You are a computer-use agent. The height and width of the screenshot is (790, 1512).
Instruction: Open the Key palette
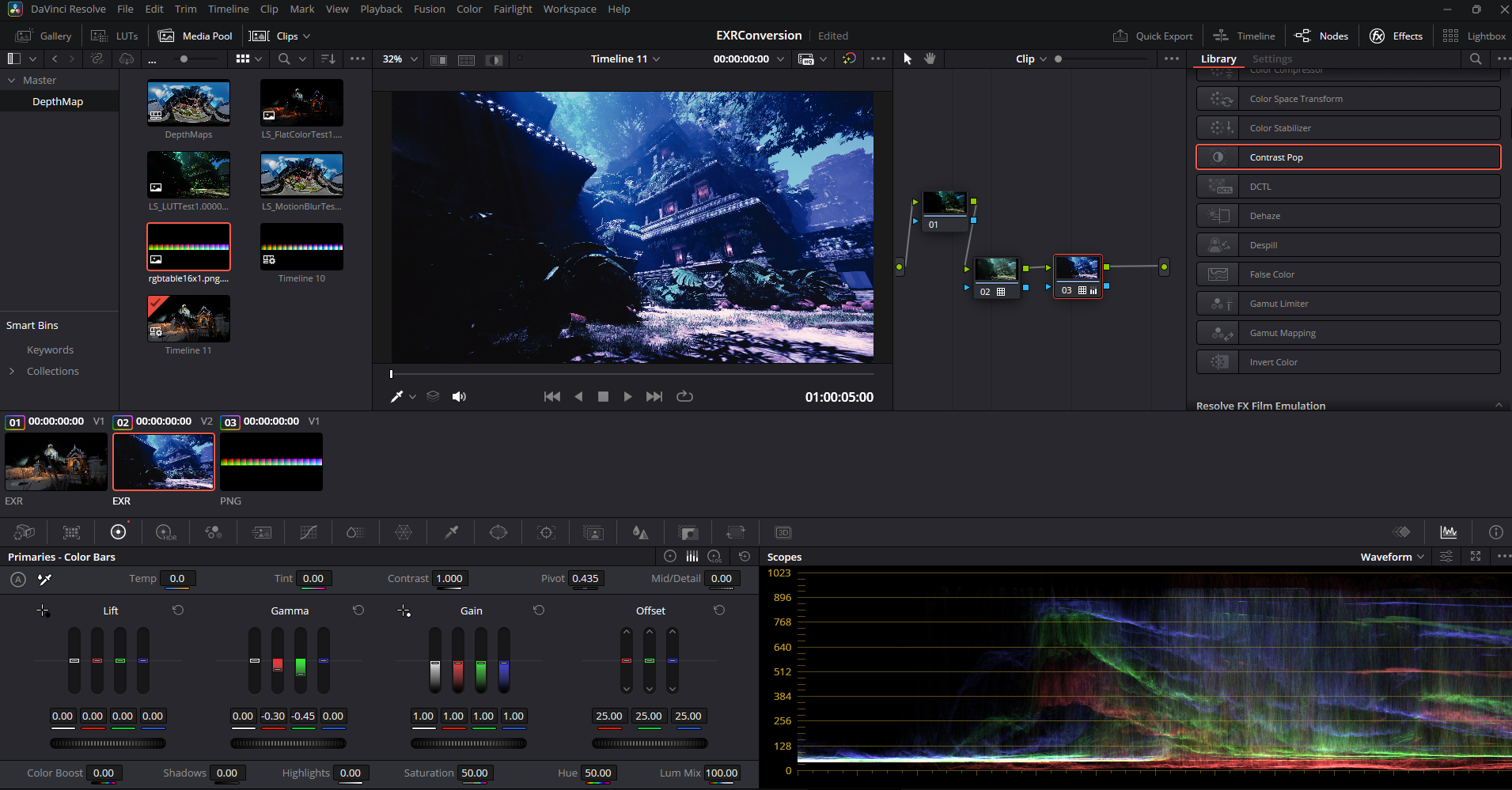pos(688,532)
